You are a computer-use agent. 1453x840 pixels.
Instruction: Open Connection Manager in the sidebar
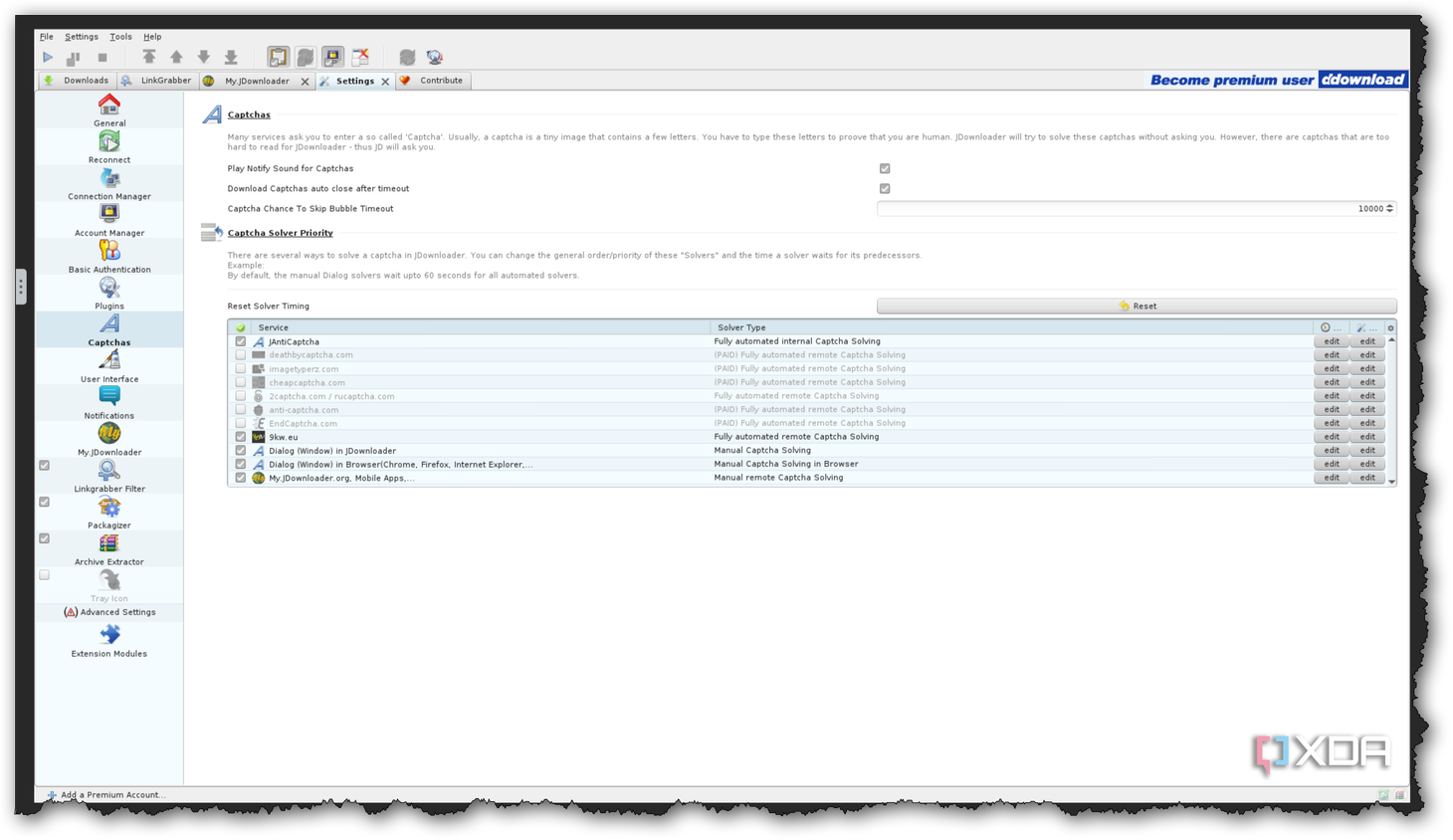(x=109, y=184)
